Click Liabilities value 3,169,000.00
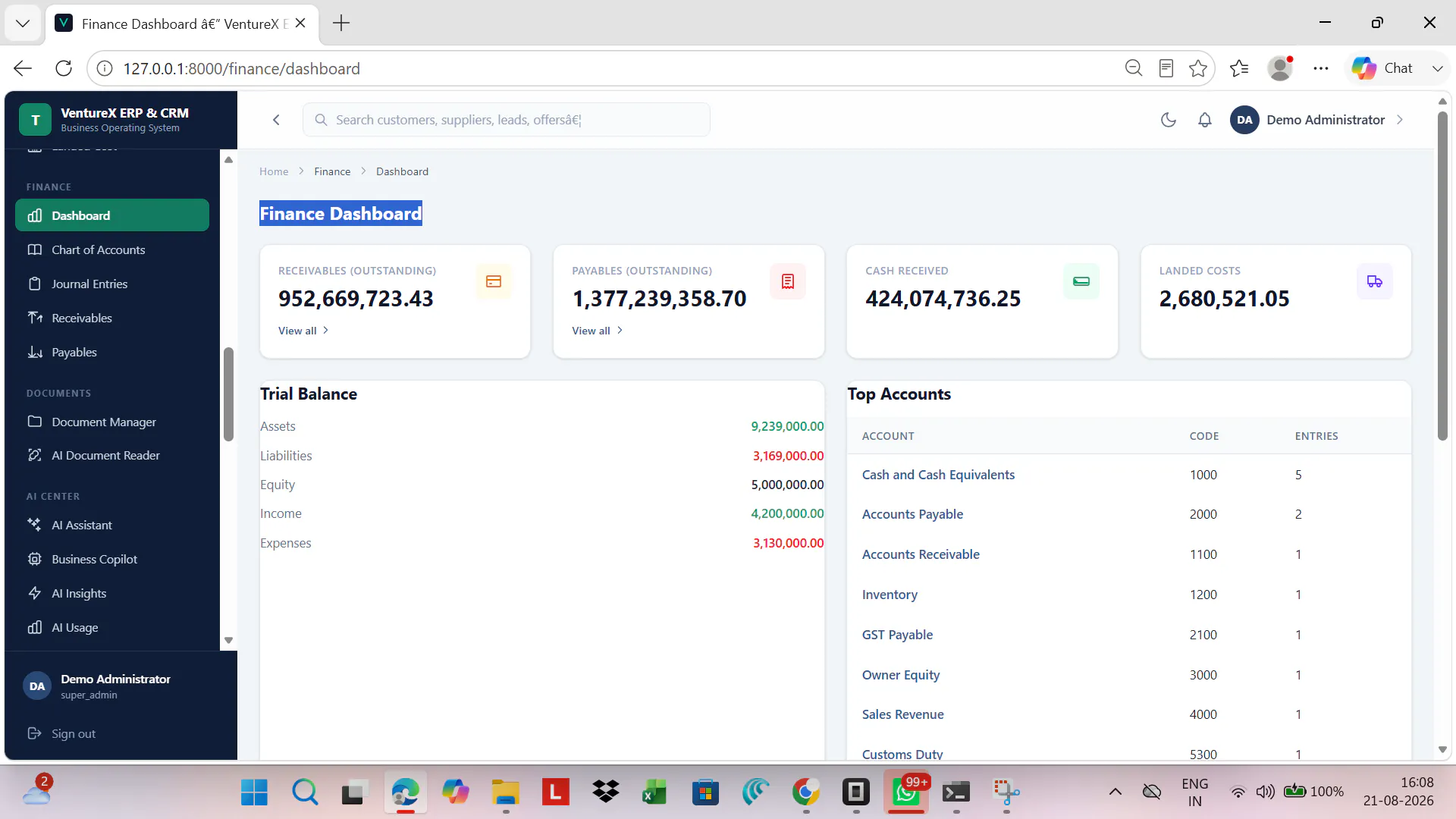 788,456
